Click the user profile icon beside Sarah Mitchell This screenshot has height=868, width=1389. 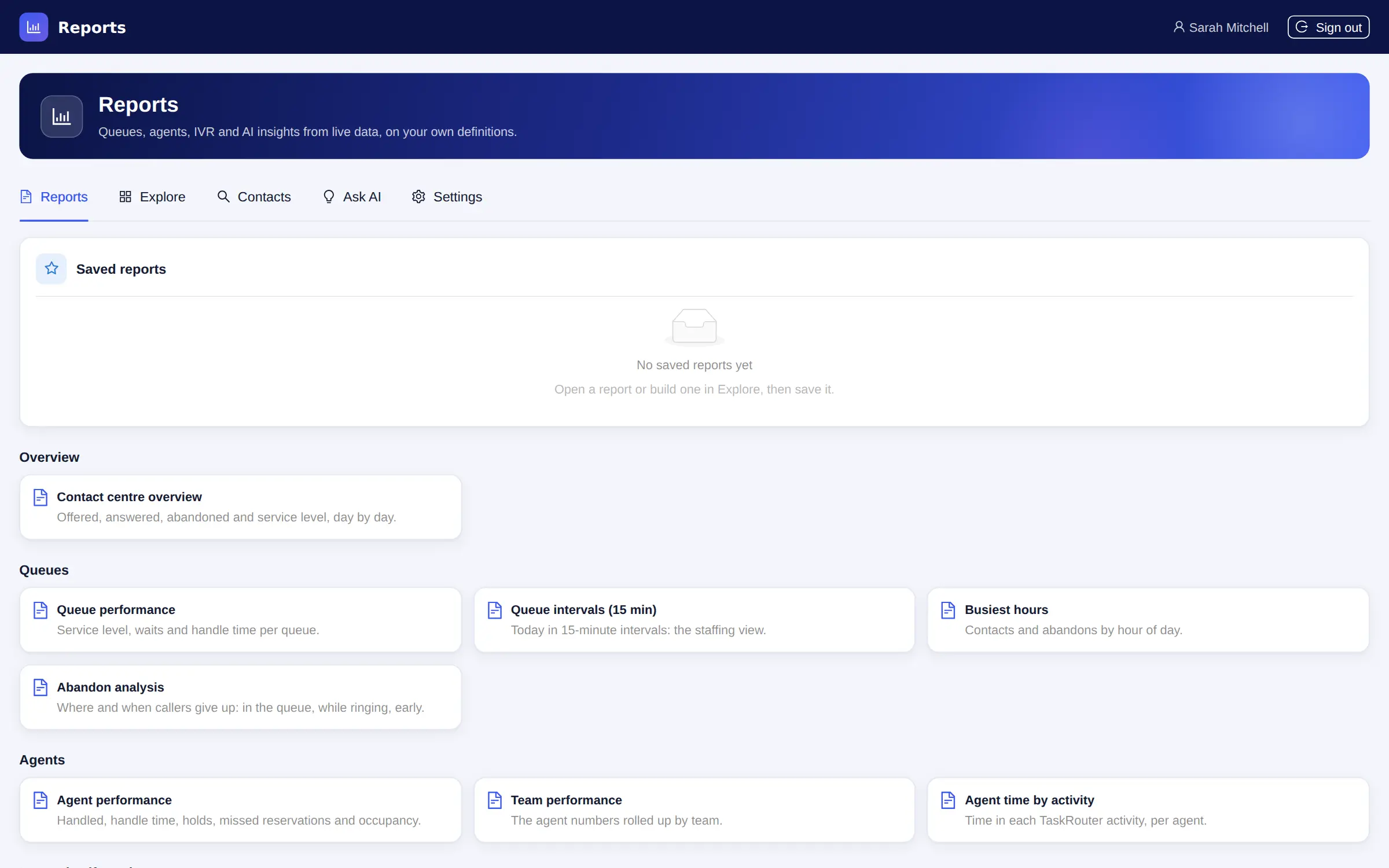click(x=1178, y=27)
